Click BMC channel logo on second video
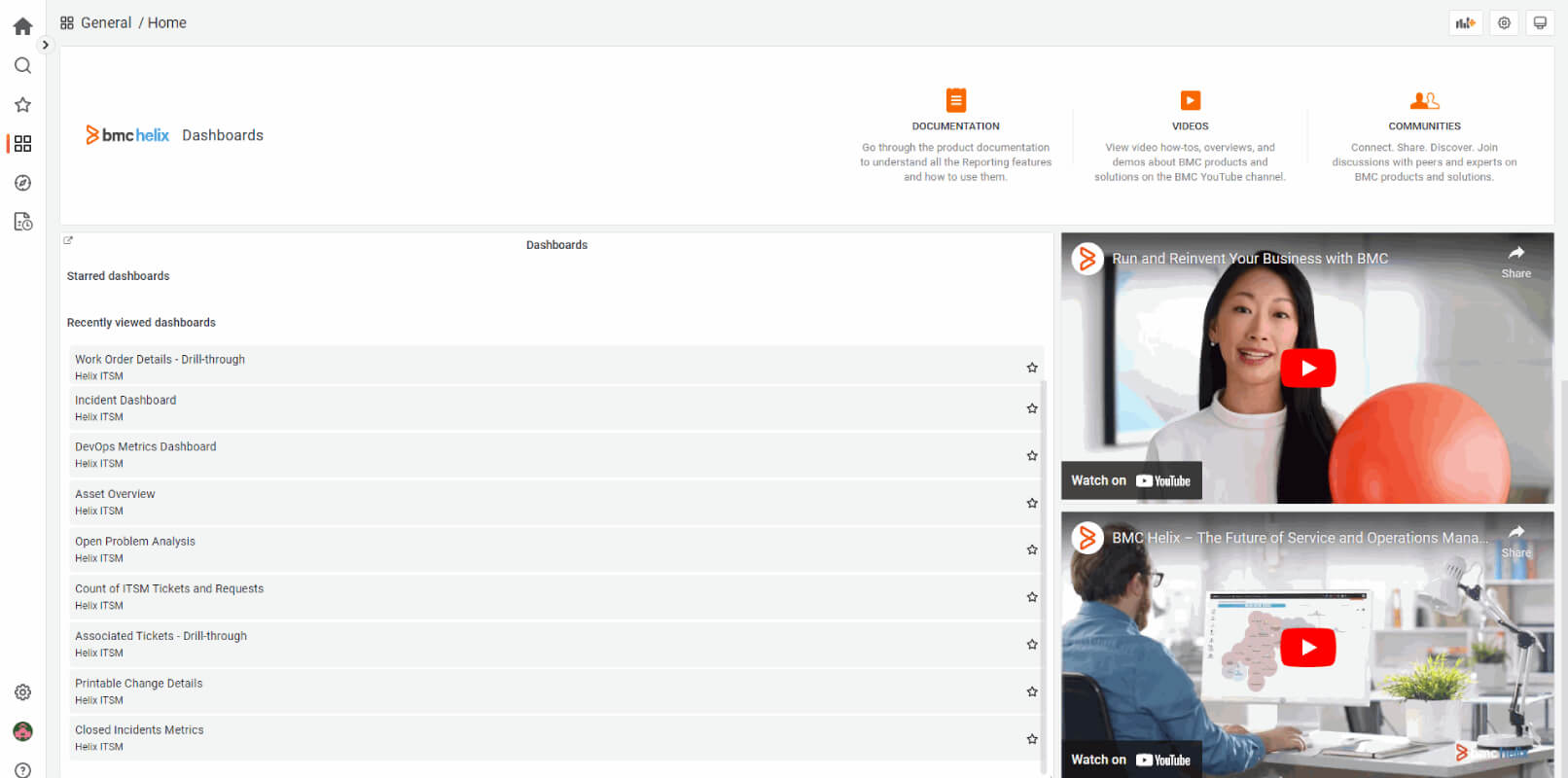Screen dimensions: 1568x778 point(1087,538)
